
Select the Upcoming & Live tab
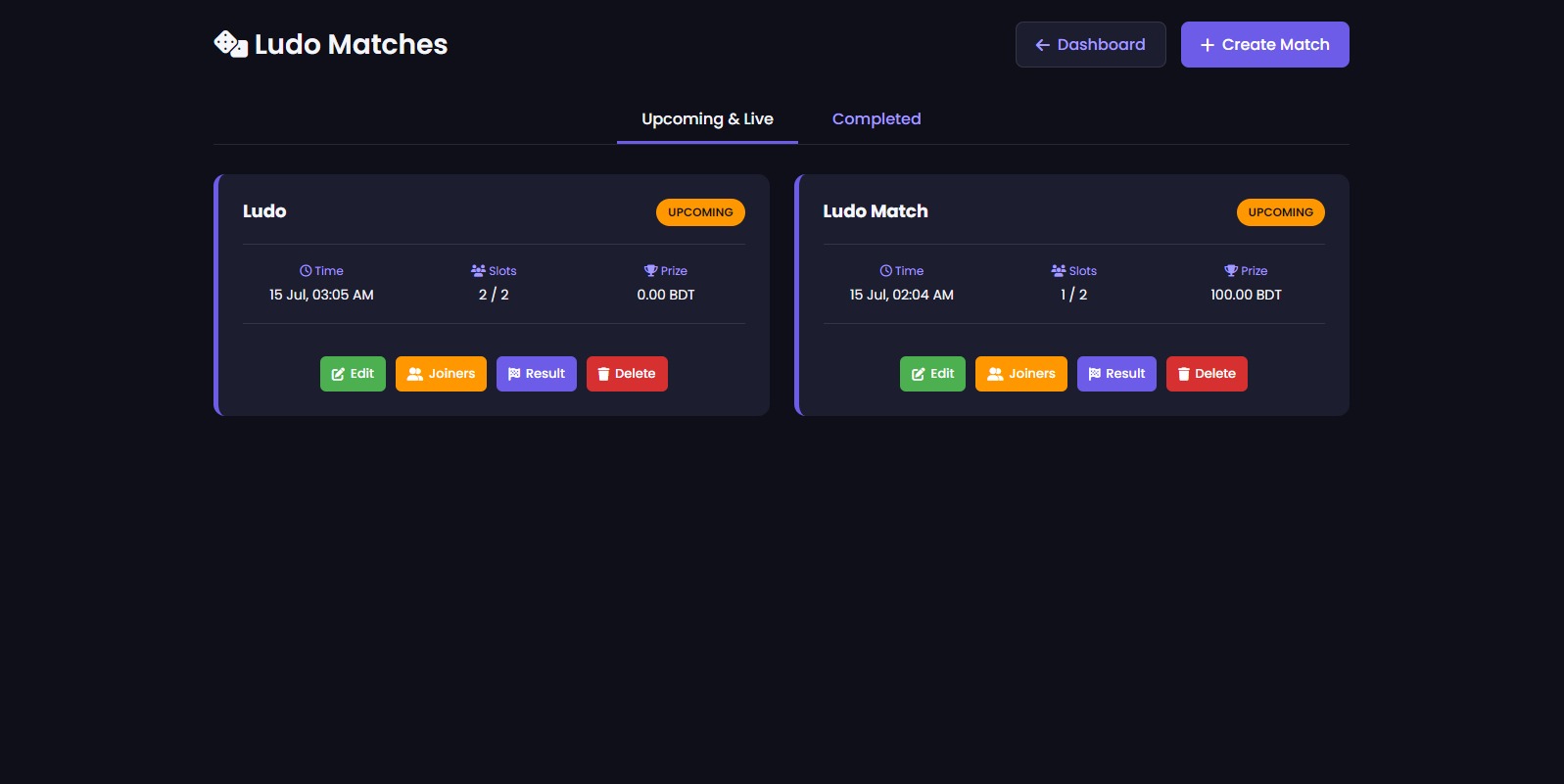tap(707, 119)
